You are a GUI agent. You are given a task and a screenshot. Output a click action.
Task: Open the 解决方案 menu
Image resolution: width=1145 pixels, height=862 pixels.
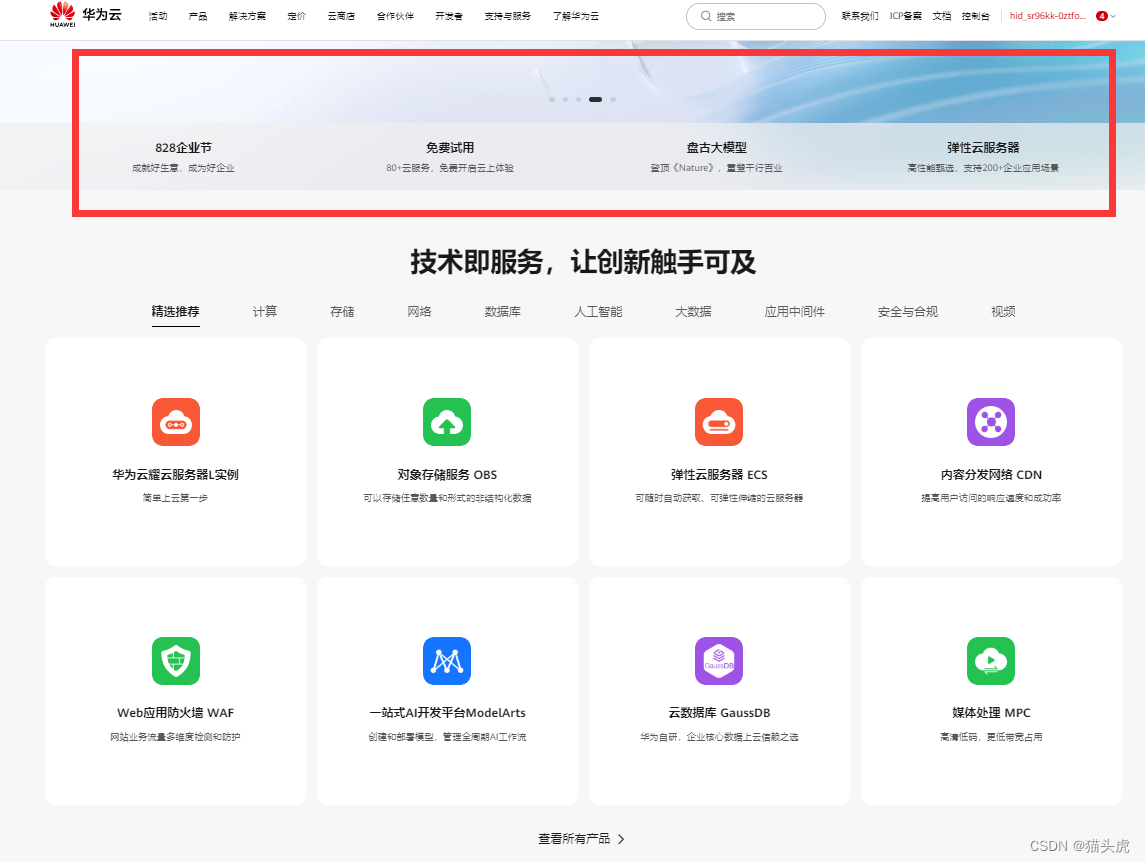click(247, 16)
